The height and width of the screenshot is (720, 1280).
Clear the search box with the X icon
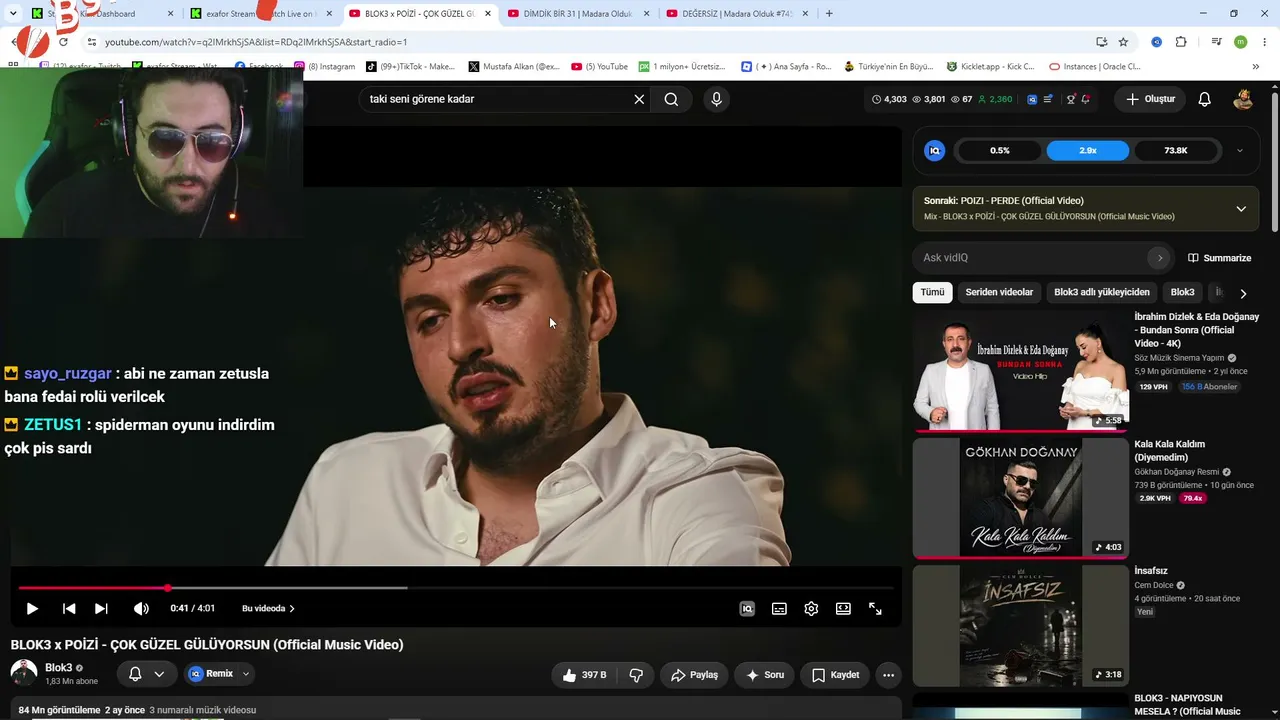[639, 99]
